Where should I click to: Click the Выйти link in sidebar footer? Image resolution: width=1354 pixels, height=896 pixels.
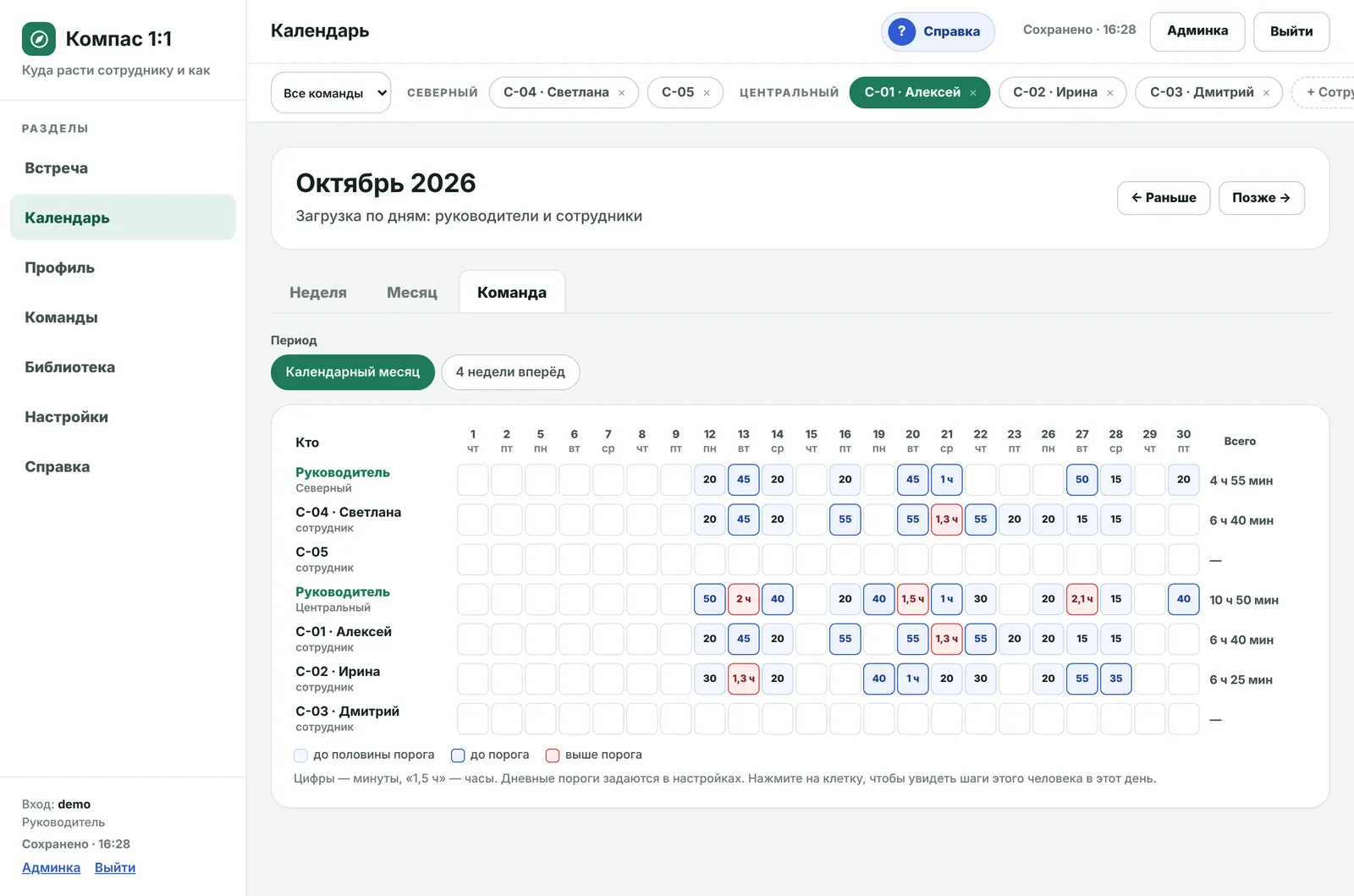coord(115,868)
